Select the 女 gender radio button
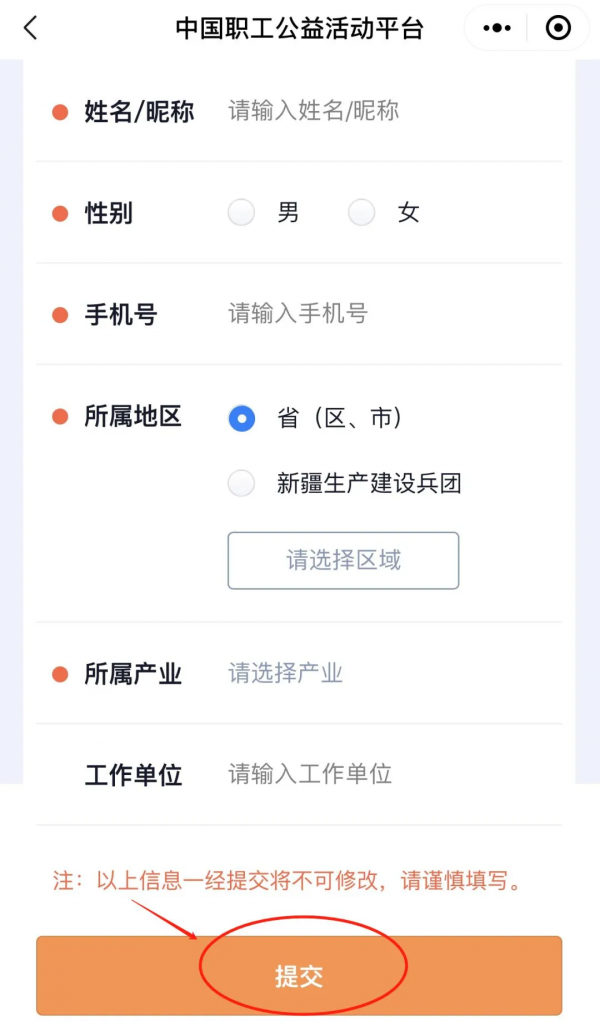 point(361,212)
